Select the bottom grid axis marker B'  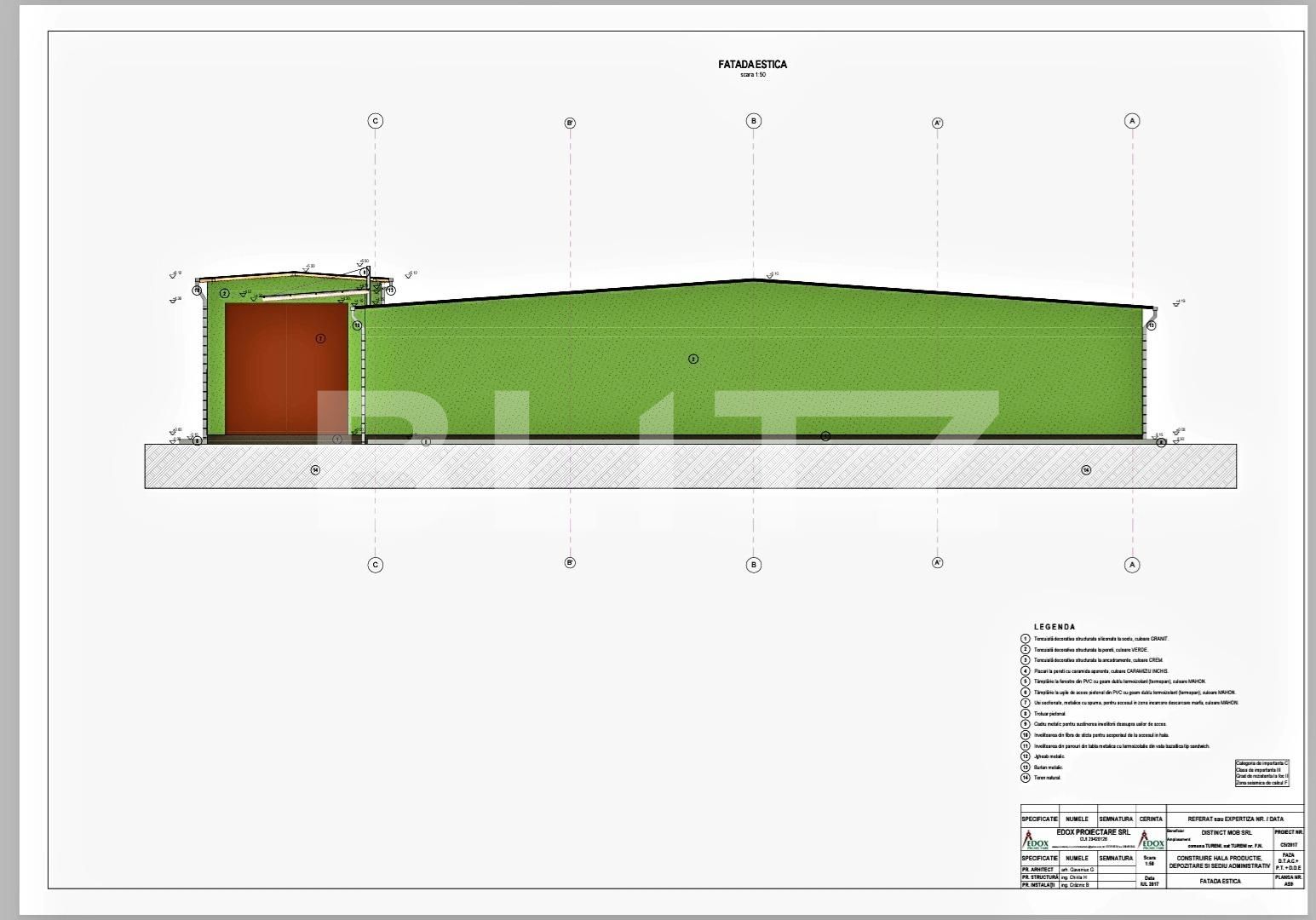pos(570,563)
